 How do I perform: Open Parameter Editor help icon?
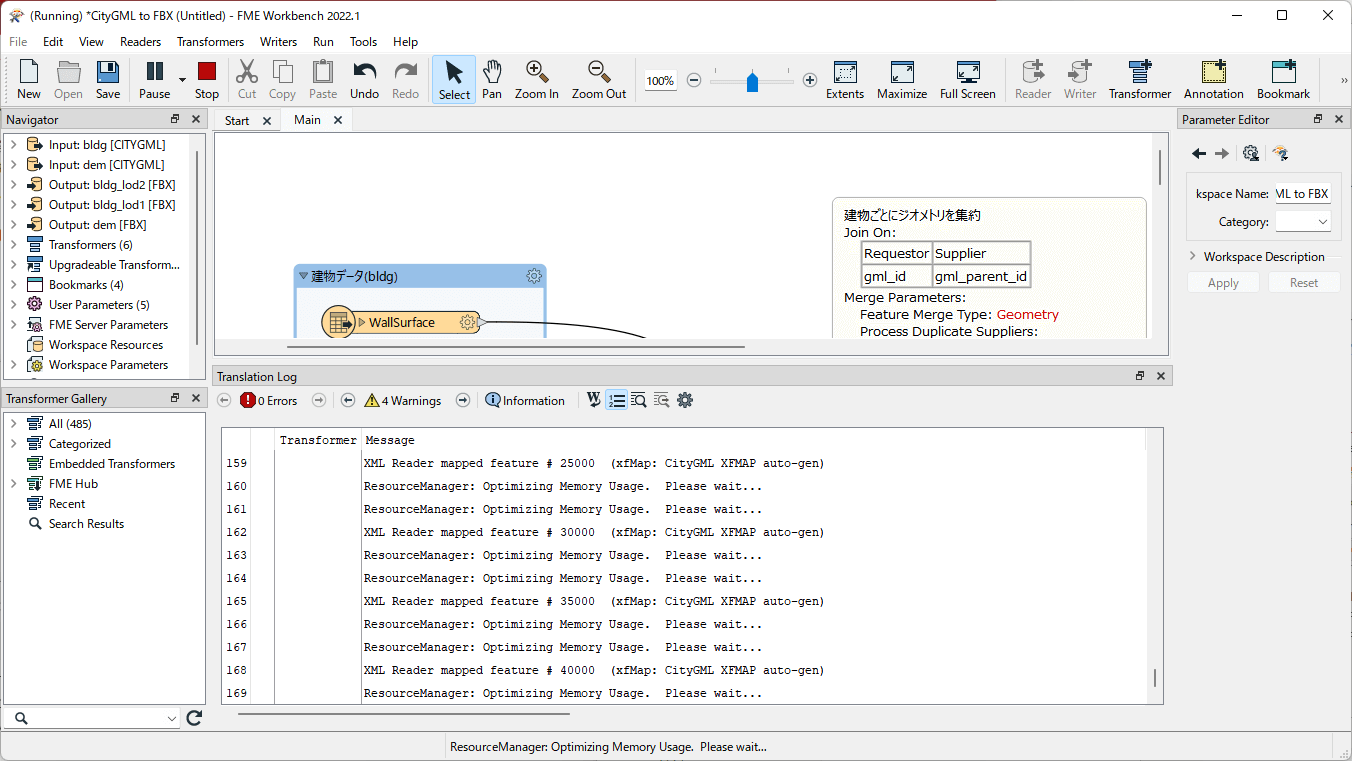[x=1280, y=153]
